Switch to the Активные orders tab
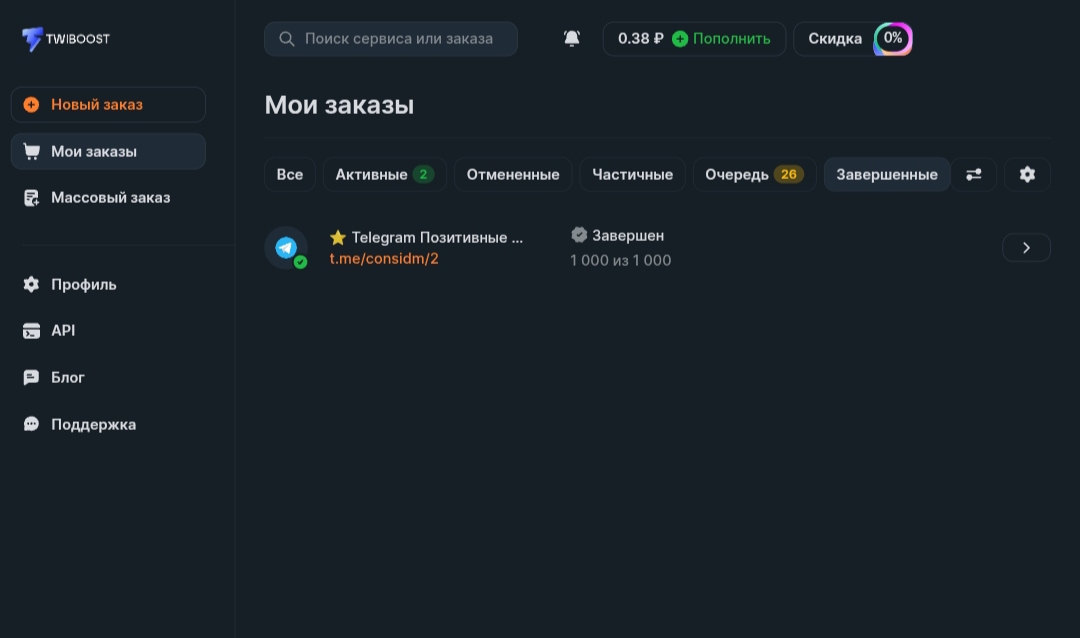This screenshot has height=638, width=1080. coord(384,174)
